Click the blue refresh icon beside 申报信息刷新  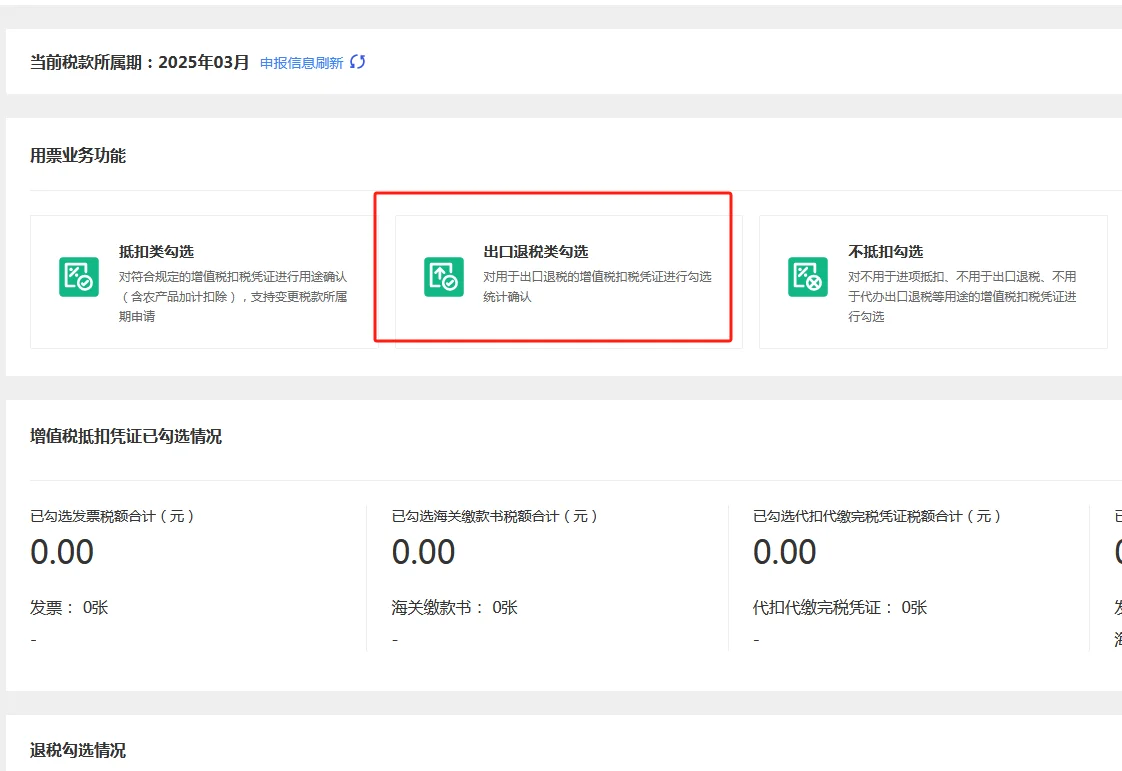tap(357, 61)
